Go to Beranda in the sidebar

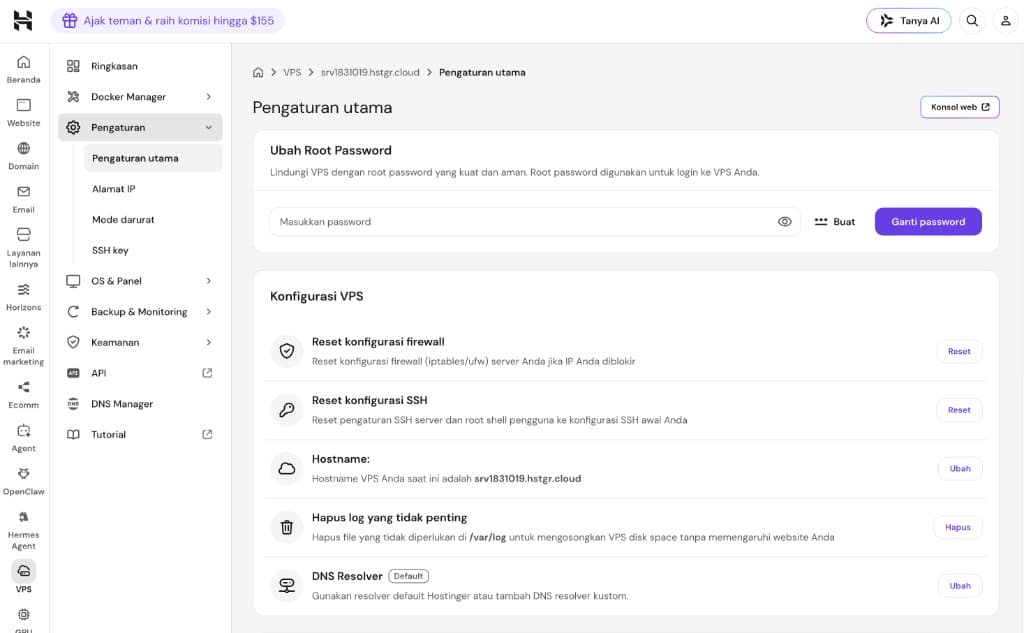point(24,69)
